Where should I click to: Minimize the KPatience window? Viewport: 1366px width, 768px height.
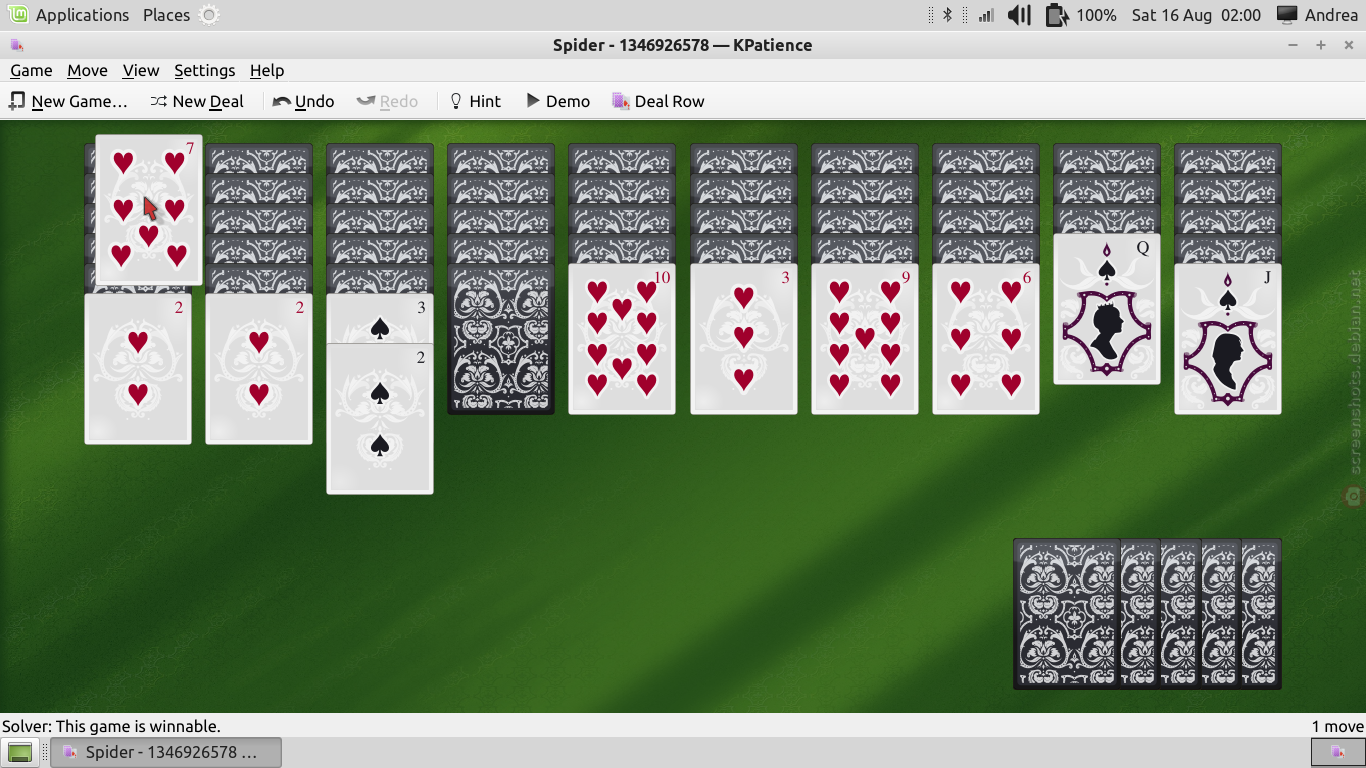(1293, 45)
